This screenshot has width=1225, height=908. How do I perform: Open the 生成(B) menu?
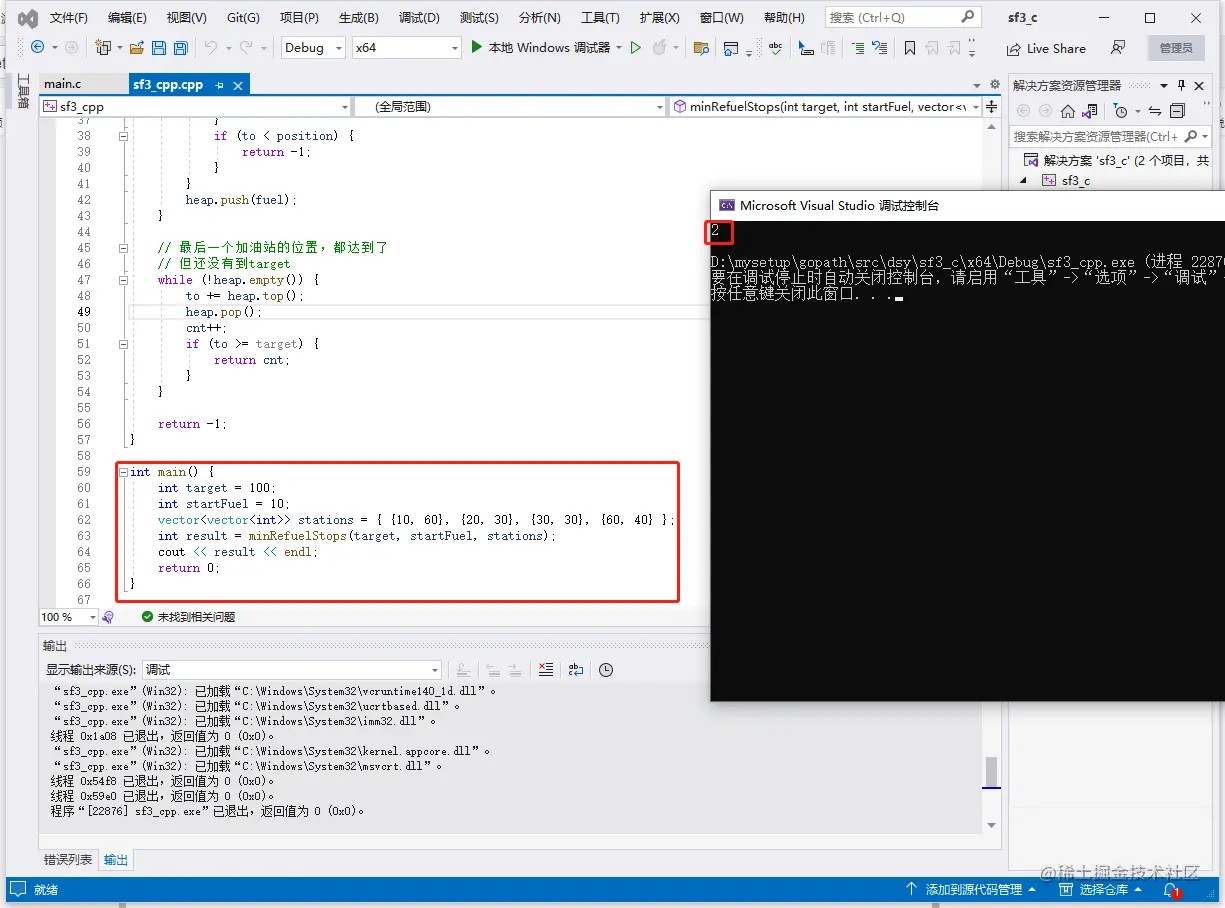[358, 18]
